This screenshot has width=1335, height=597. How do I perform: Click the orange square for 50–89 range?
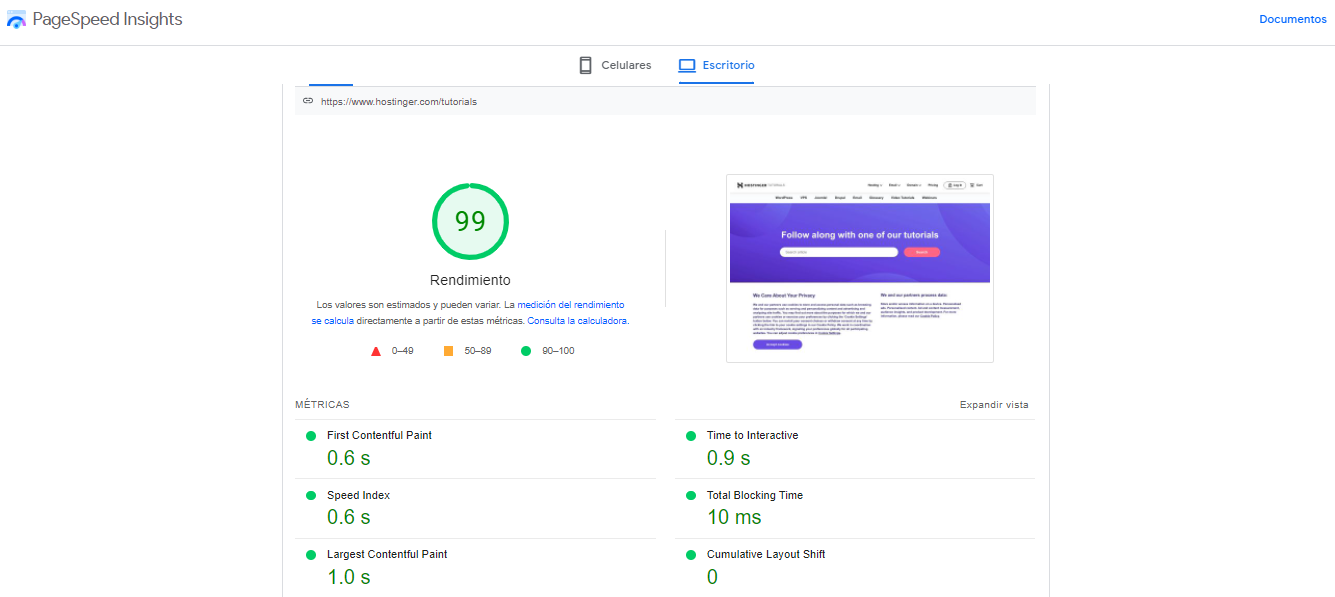pyautogui.click(x=447, y=350)
